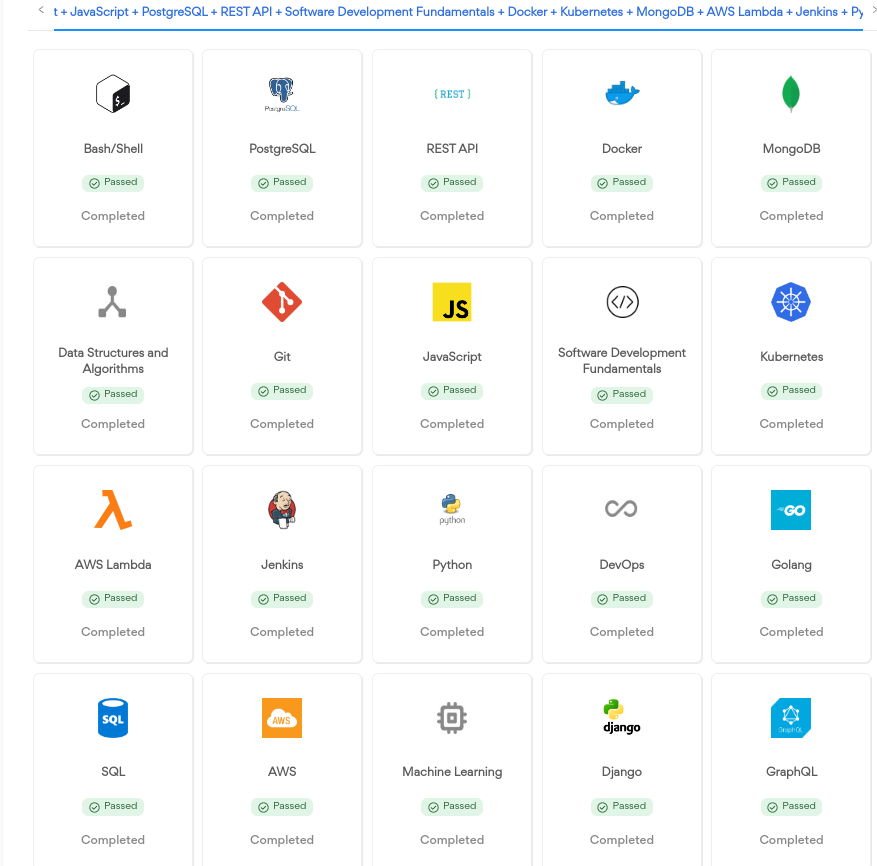877x866 pixels.
Task: Click the Git logo icon
Action: [x=282, y=302]
